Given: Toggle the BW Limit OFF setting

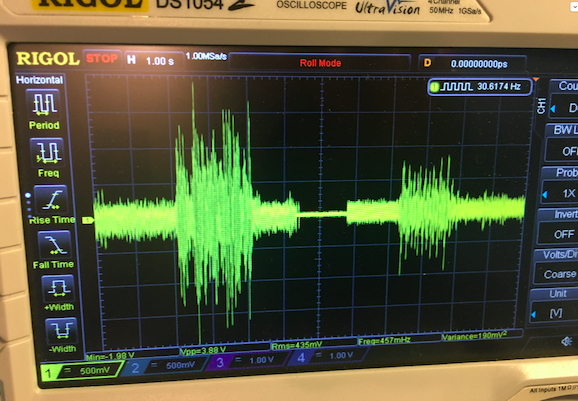Looking at the screenshot, I should [562, 150].
